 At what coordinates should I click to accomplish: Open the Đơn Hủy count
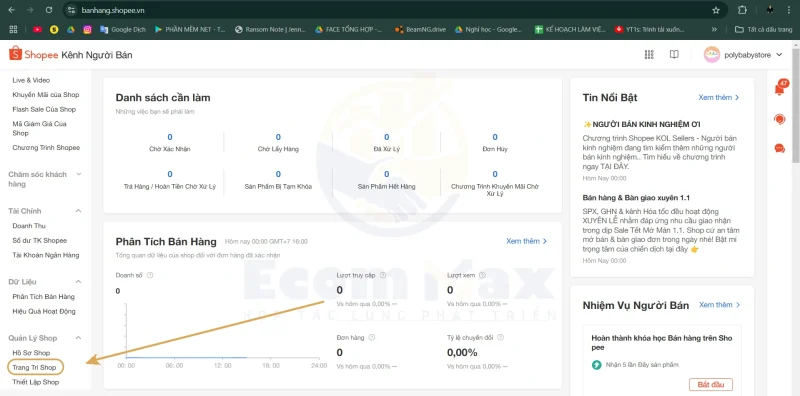[x=495, y=137]
